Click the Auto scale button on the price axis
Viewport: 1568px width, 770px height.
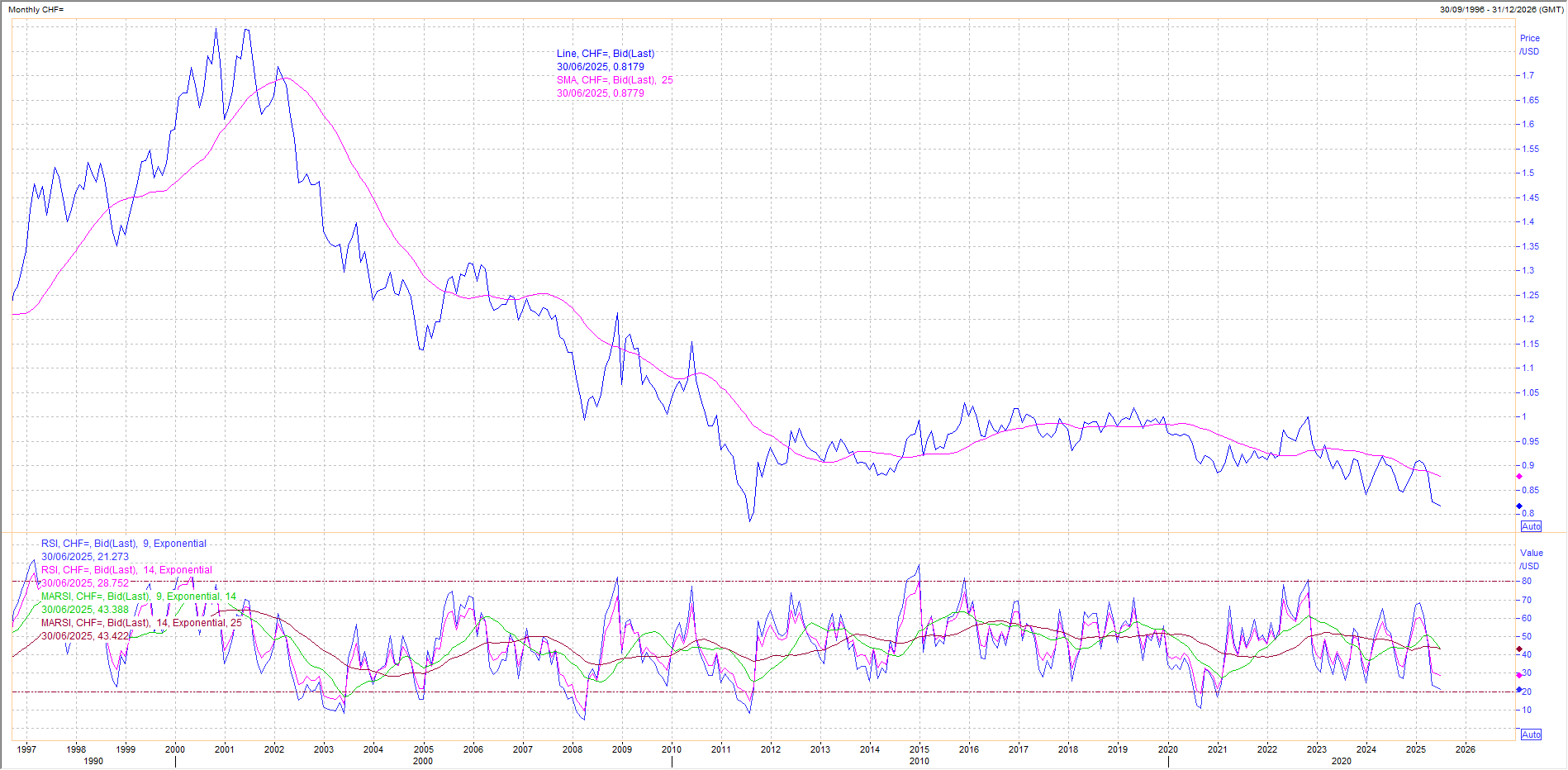click(x=1531, y=526)
